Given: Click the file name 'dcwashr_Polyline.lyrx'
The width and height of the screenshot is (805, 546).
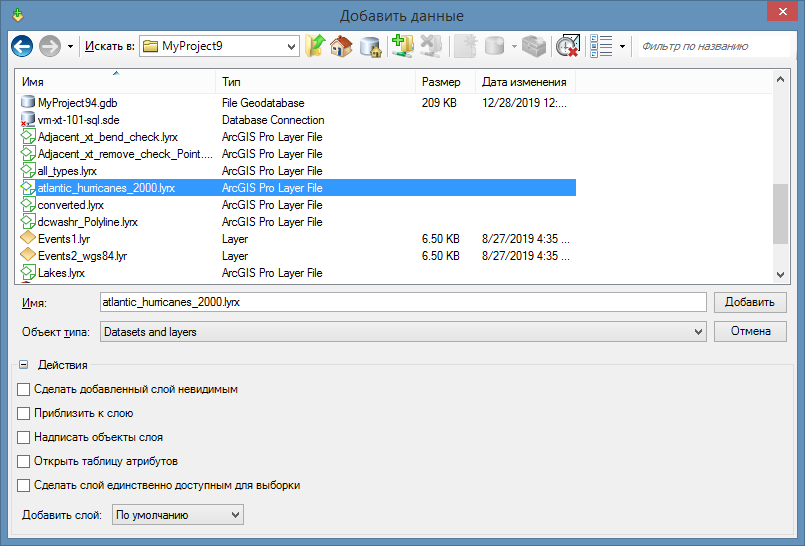Looking at the screenshot, I should 88,222.
